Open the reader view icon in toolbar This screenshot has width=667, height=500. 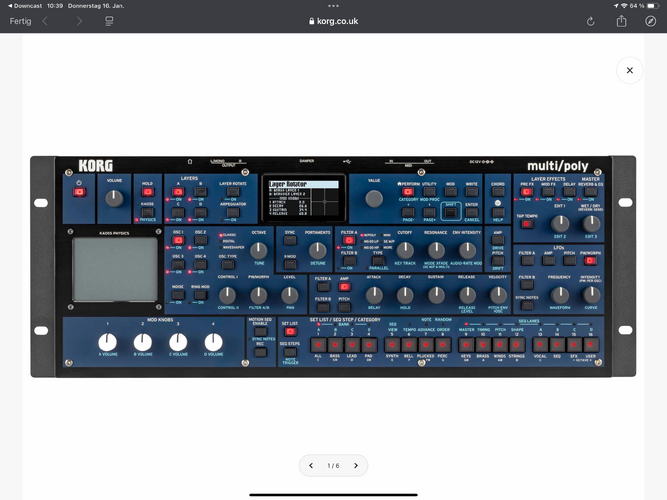(109, 21)
